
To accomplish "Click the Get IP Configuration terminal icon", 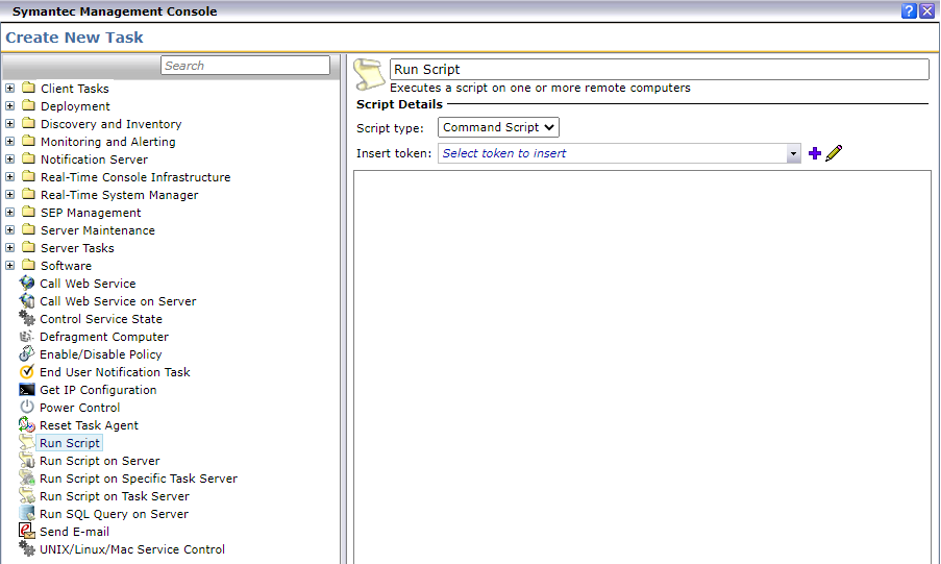I will 27,390.
